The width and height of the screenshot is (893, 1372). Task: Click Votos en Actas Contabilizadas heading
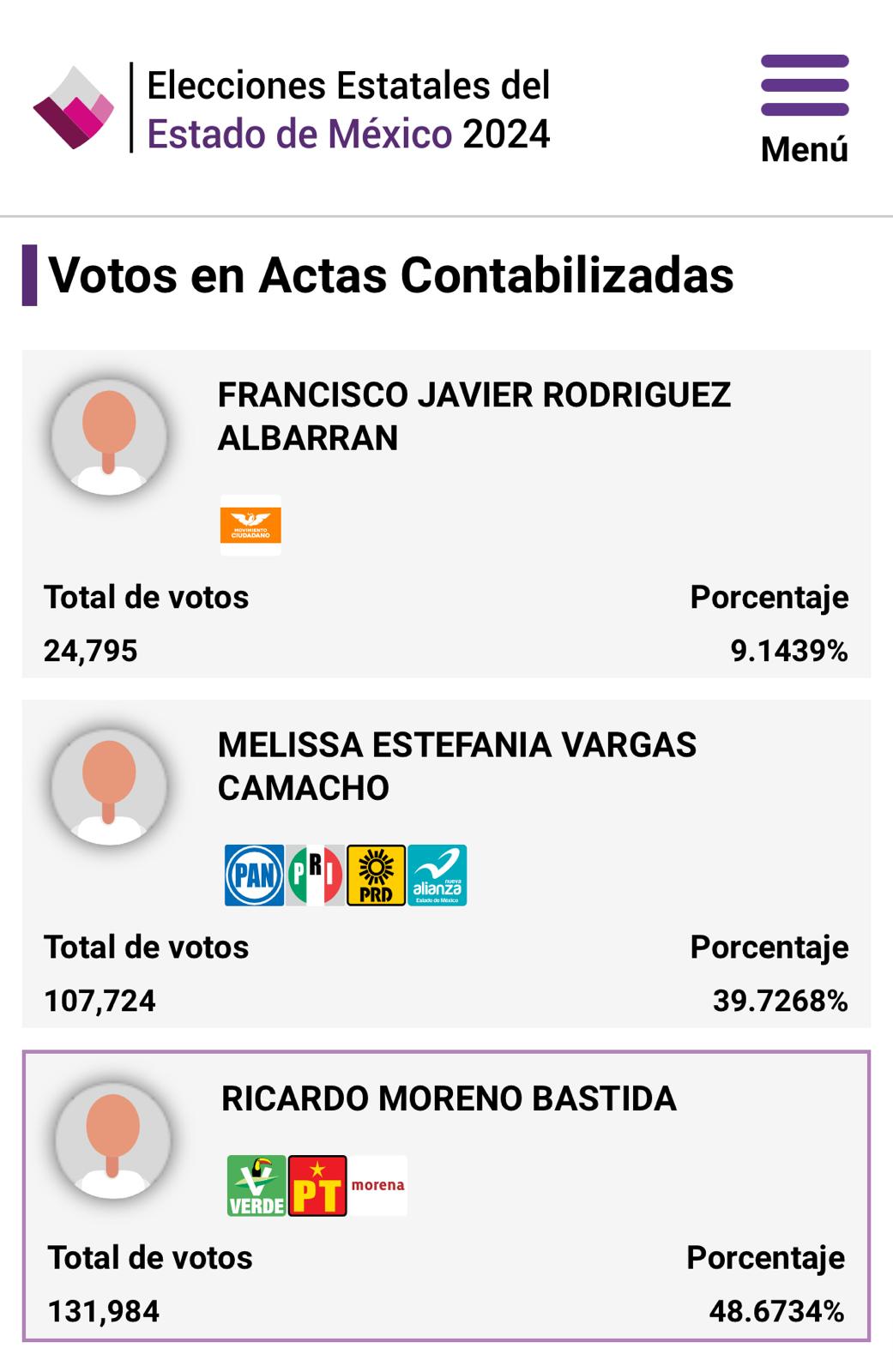point(391,275)
